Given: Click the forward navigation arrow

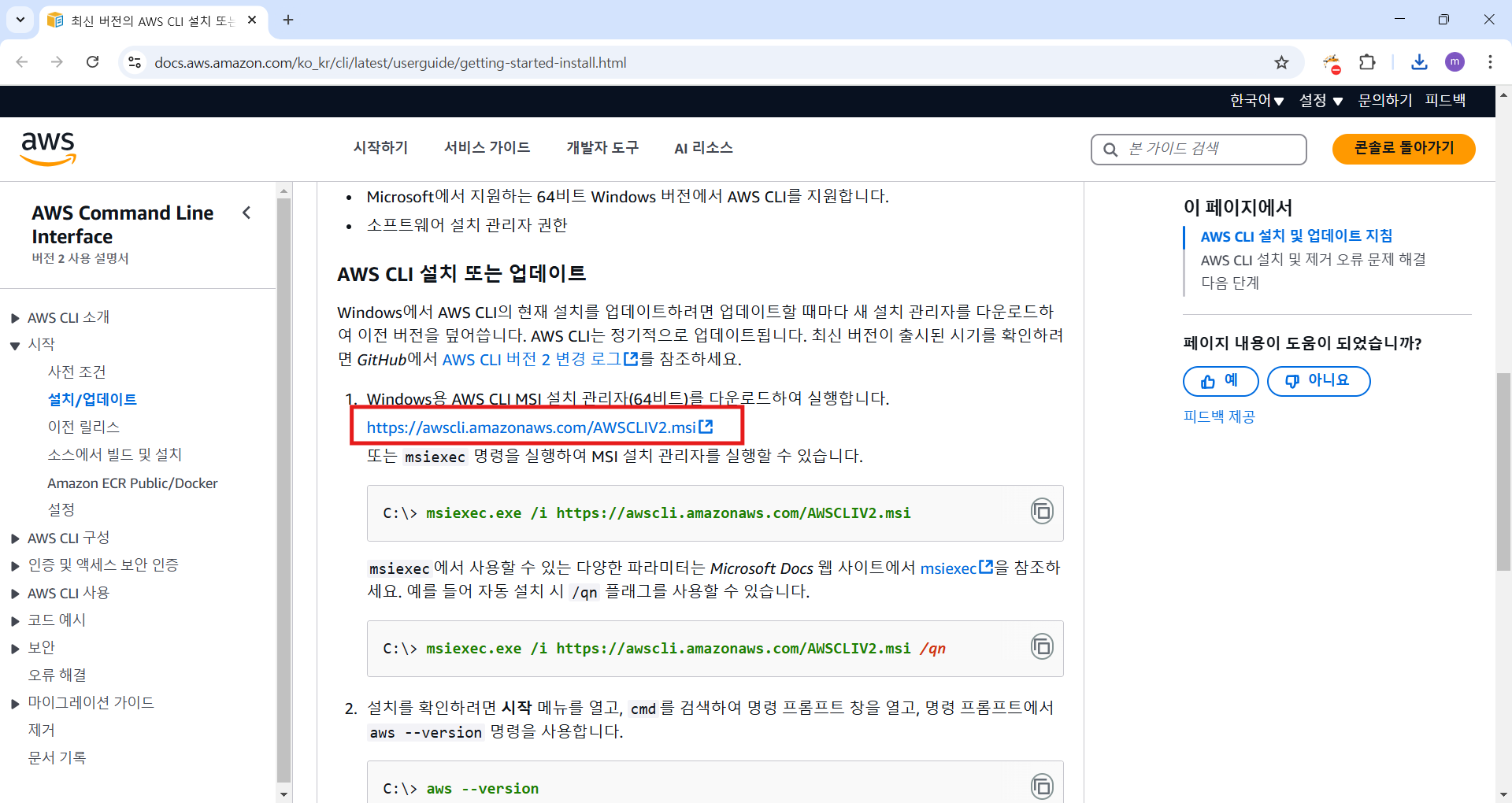Looking at the screenshot, I should point(57,62).
